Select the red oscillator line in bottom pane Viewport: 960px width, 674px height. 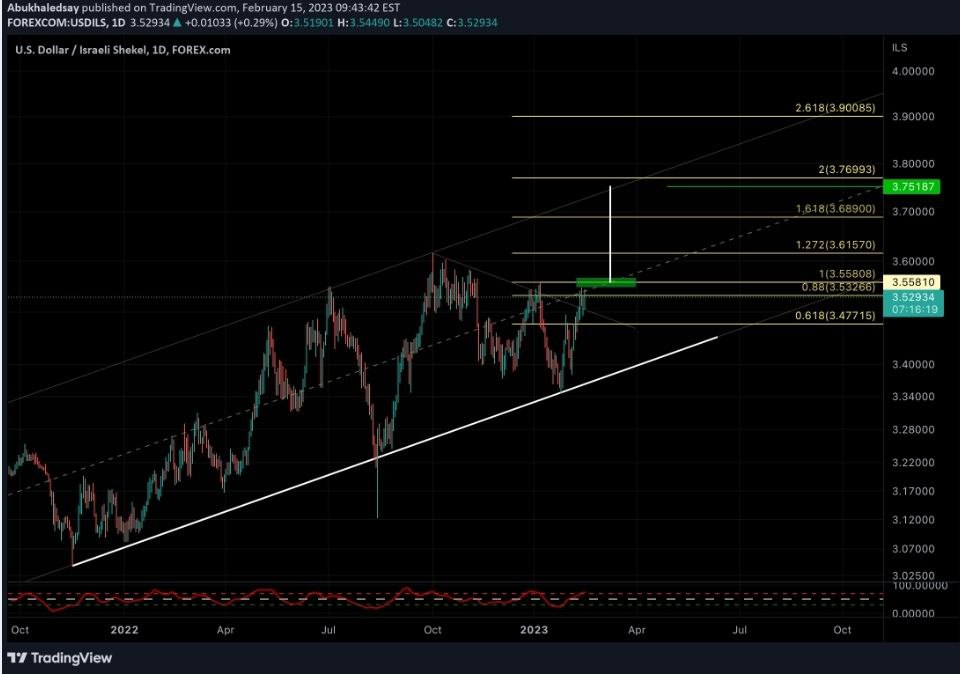pyautogui.click(x=300, y=598)
